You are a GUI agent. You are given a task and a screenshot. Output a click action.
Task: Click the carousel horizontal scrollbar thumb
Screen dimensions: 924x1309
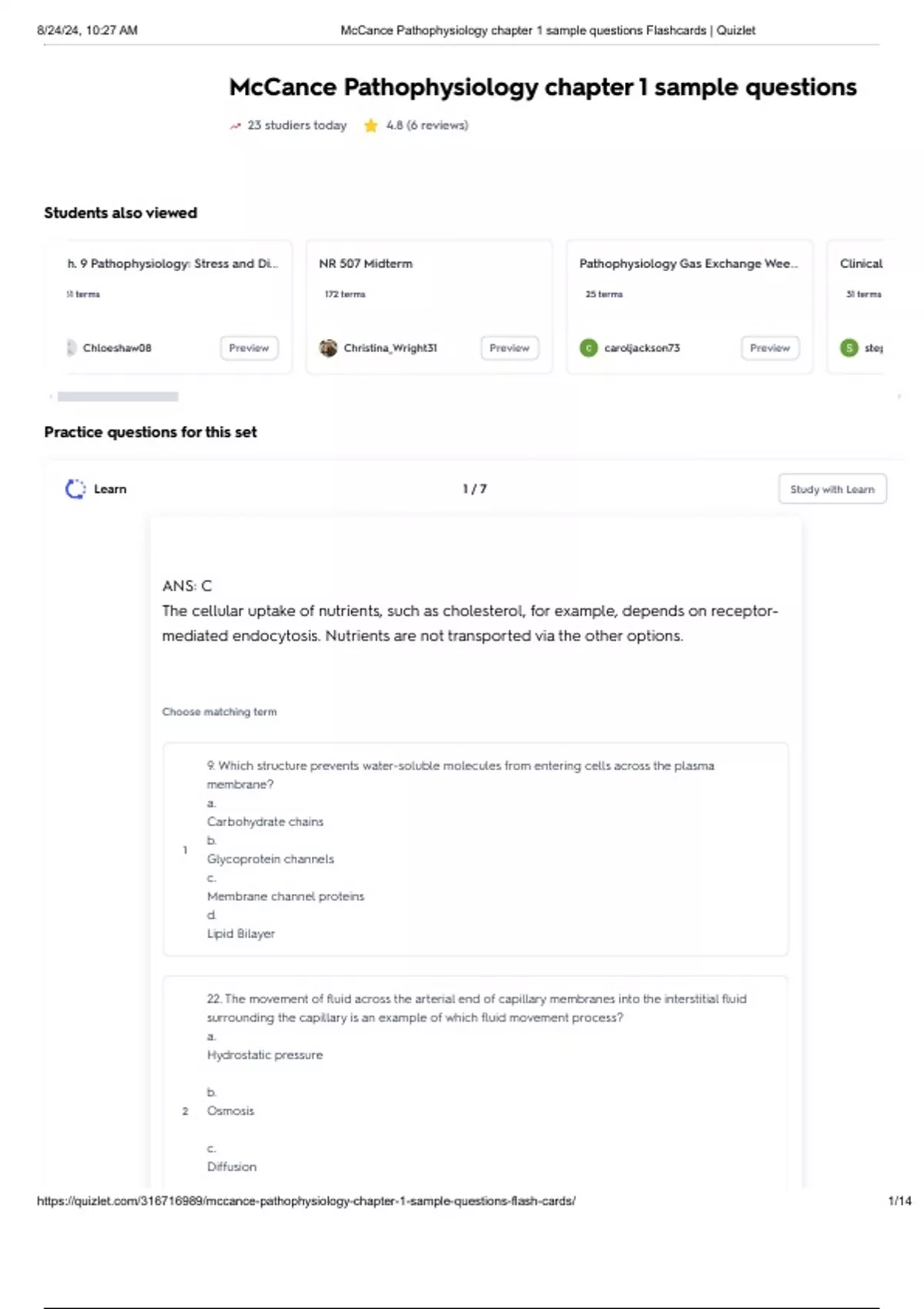tap(118, 397)
